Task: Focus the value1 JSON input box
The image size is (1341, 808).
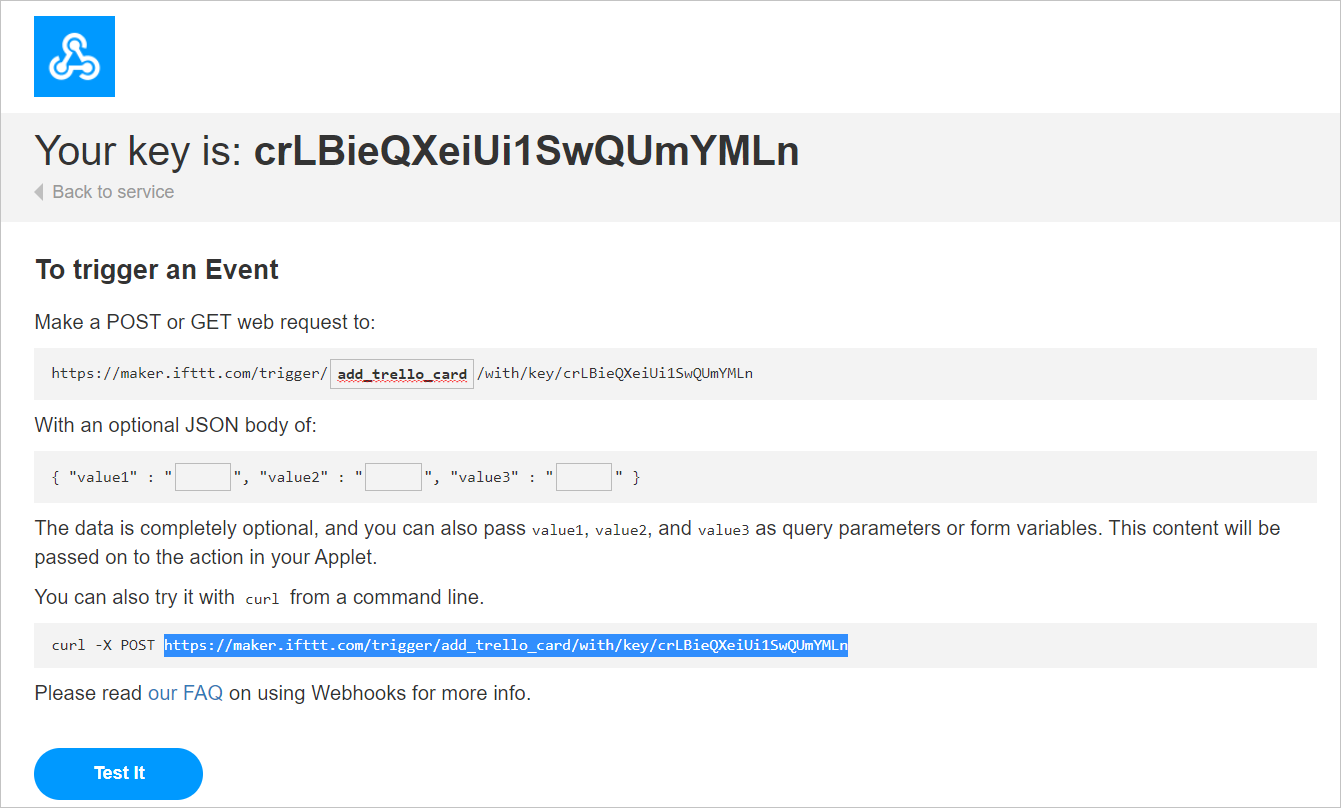Action: (203, 477)
